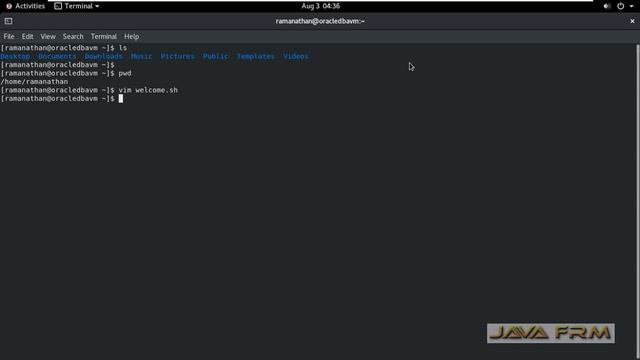The height and width of the screenshot is (360, 640).
Task: Expand the system menu arrow
Action: point(631,6)
